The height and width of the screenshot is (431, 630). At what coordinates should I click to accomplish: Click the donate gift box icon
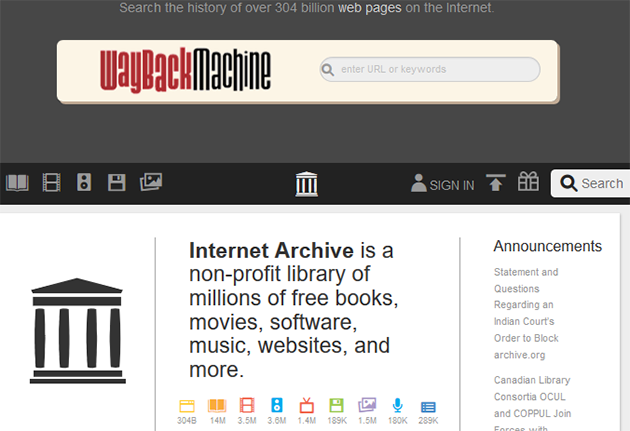[528, 182]
